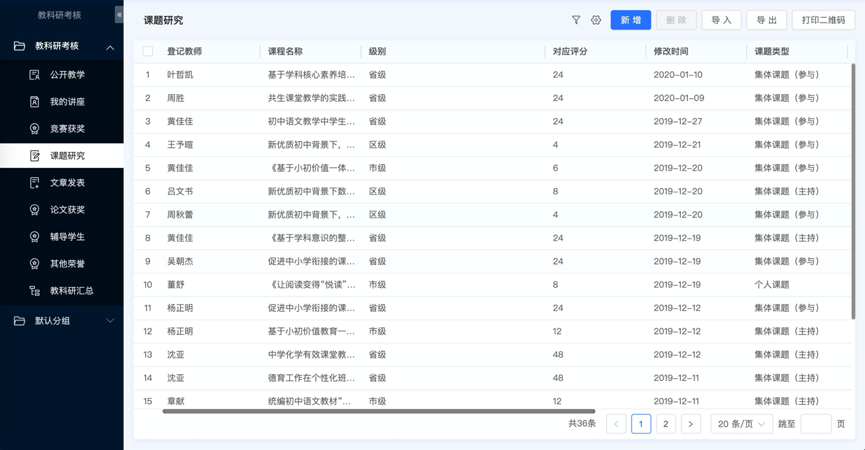865x450 pixels.
Task: Click the 文章发表 document icon
Action: (x=34, y=183)
